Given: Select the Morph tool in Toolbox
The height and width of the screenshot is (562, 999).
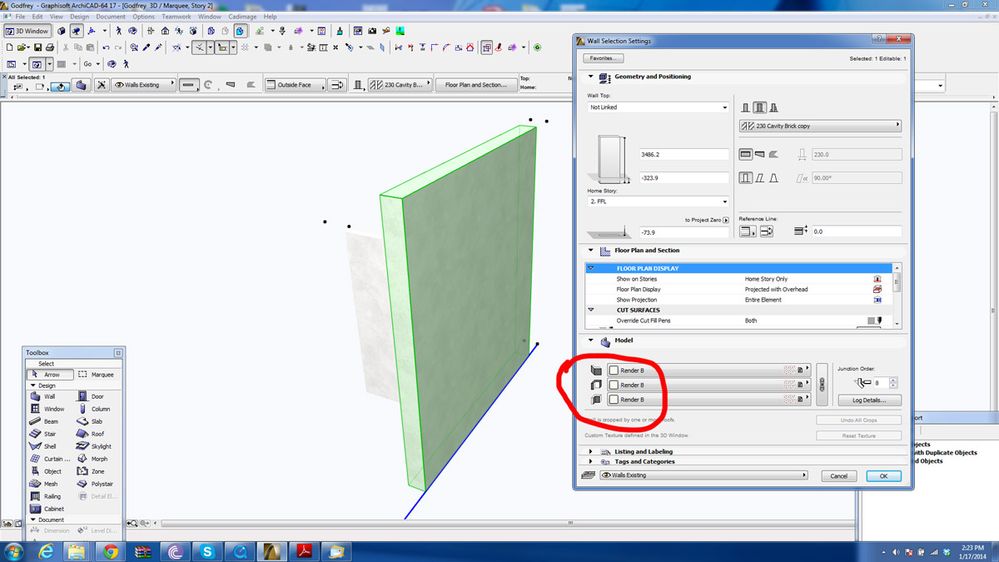Looking at the screenshot, I should (x=97, y=459).
